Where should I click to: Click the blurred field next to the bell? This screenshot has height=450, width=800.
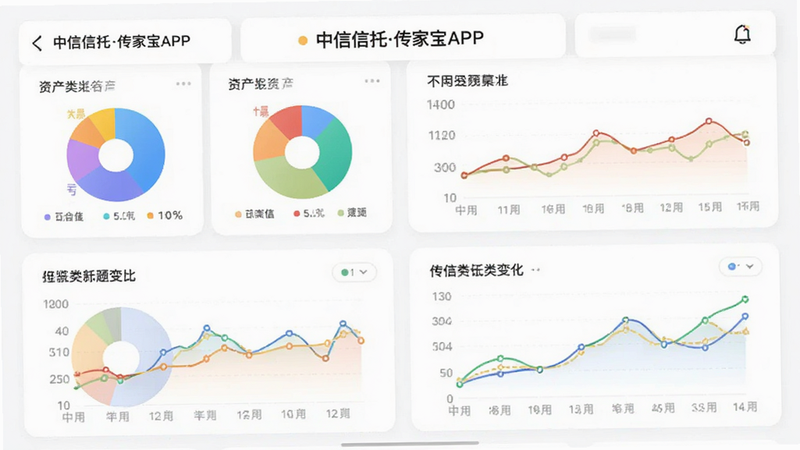(x=613, y=34)
